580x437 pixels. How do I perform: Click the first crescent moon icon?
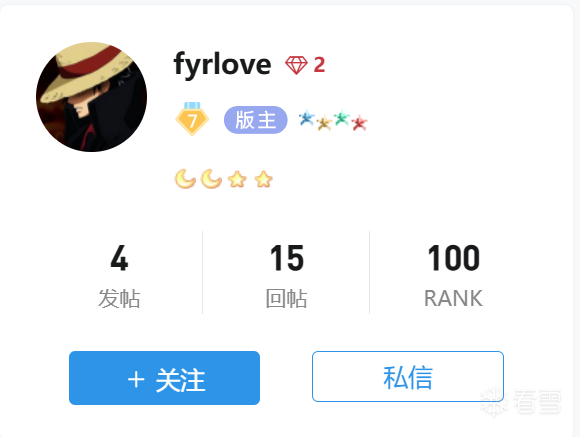tap(185, 179)
